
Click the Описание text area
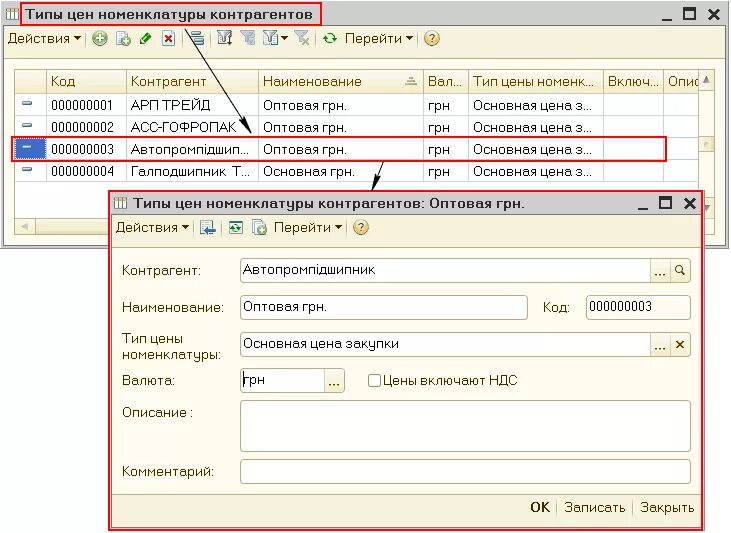465,426
